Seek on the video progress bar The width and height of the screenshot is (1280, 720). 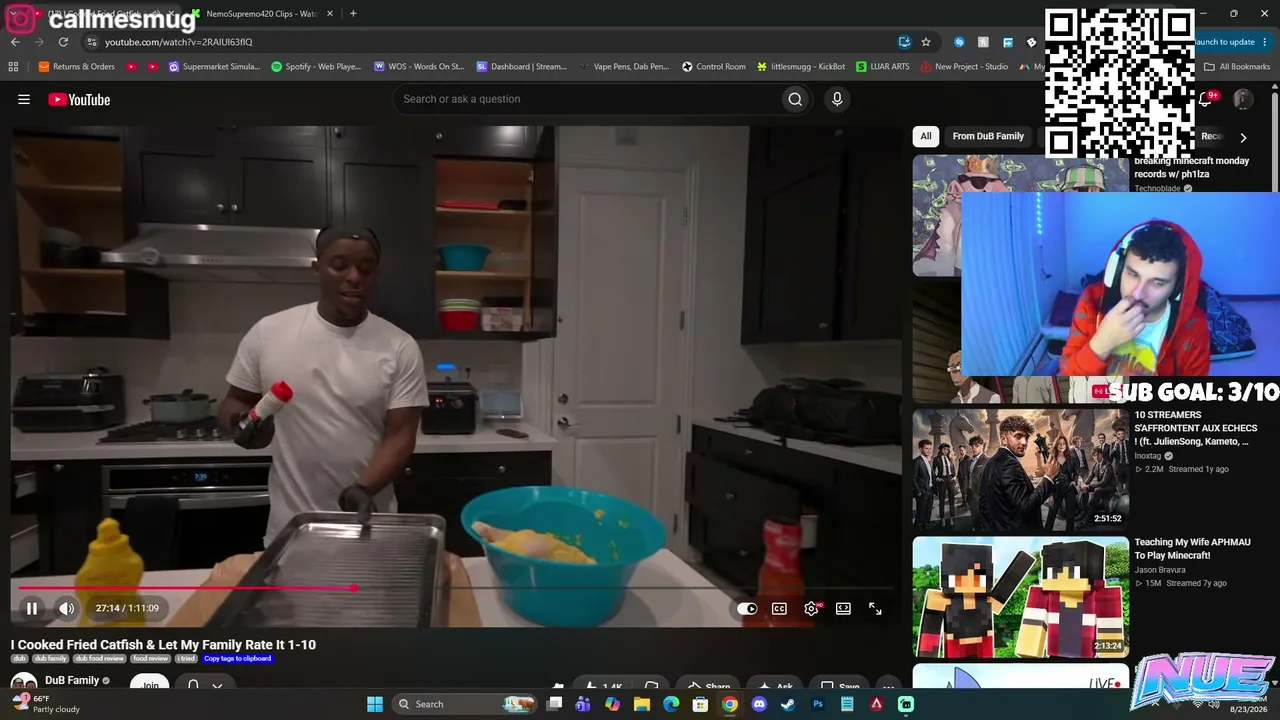click(456, 588)
